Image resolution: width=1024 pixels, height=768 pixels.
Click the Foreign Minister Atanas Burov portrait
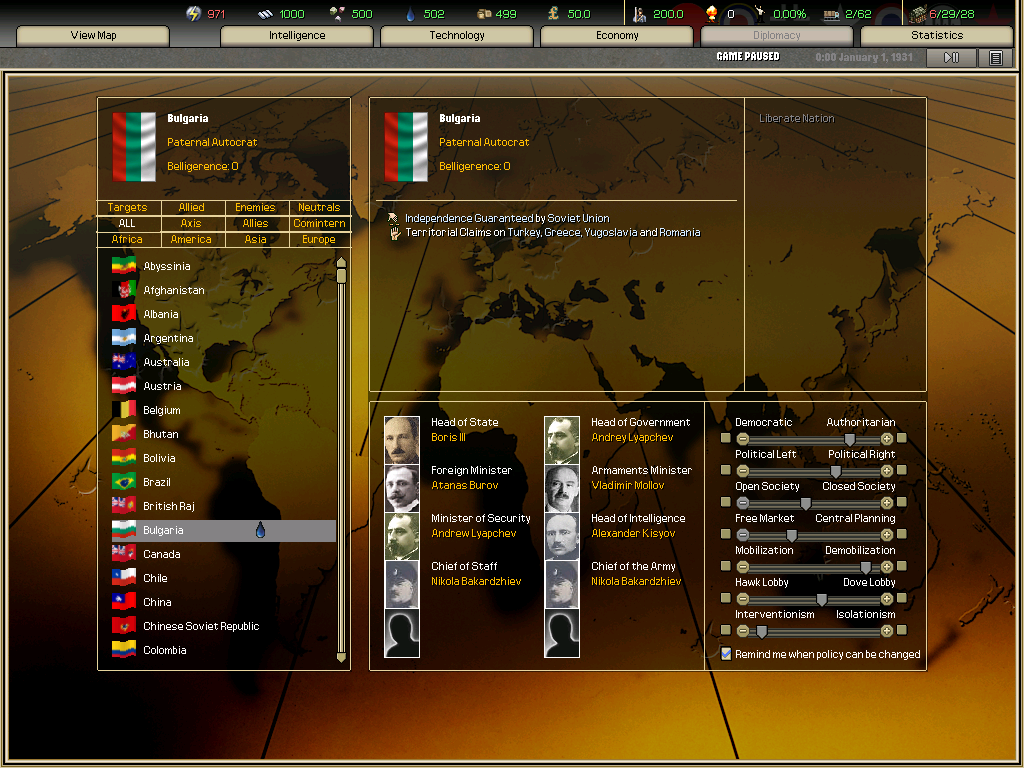(x=402, y=488)
